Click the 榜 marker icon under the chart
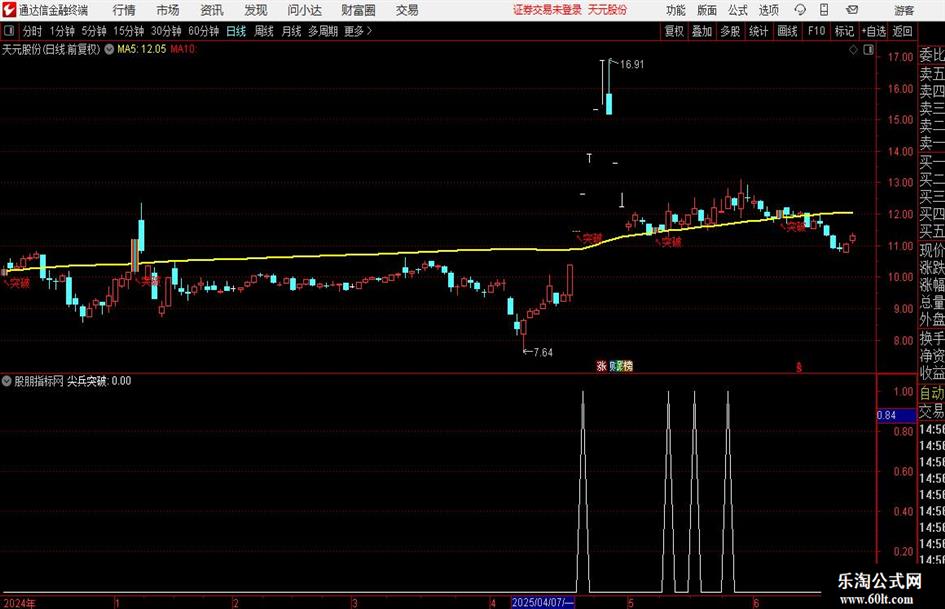Screen dimensions: 945x609 (x=628, y=366)
